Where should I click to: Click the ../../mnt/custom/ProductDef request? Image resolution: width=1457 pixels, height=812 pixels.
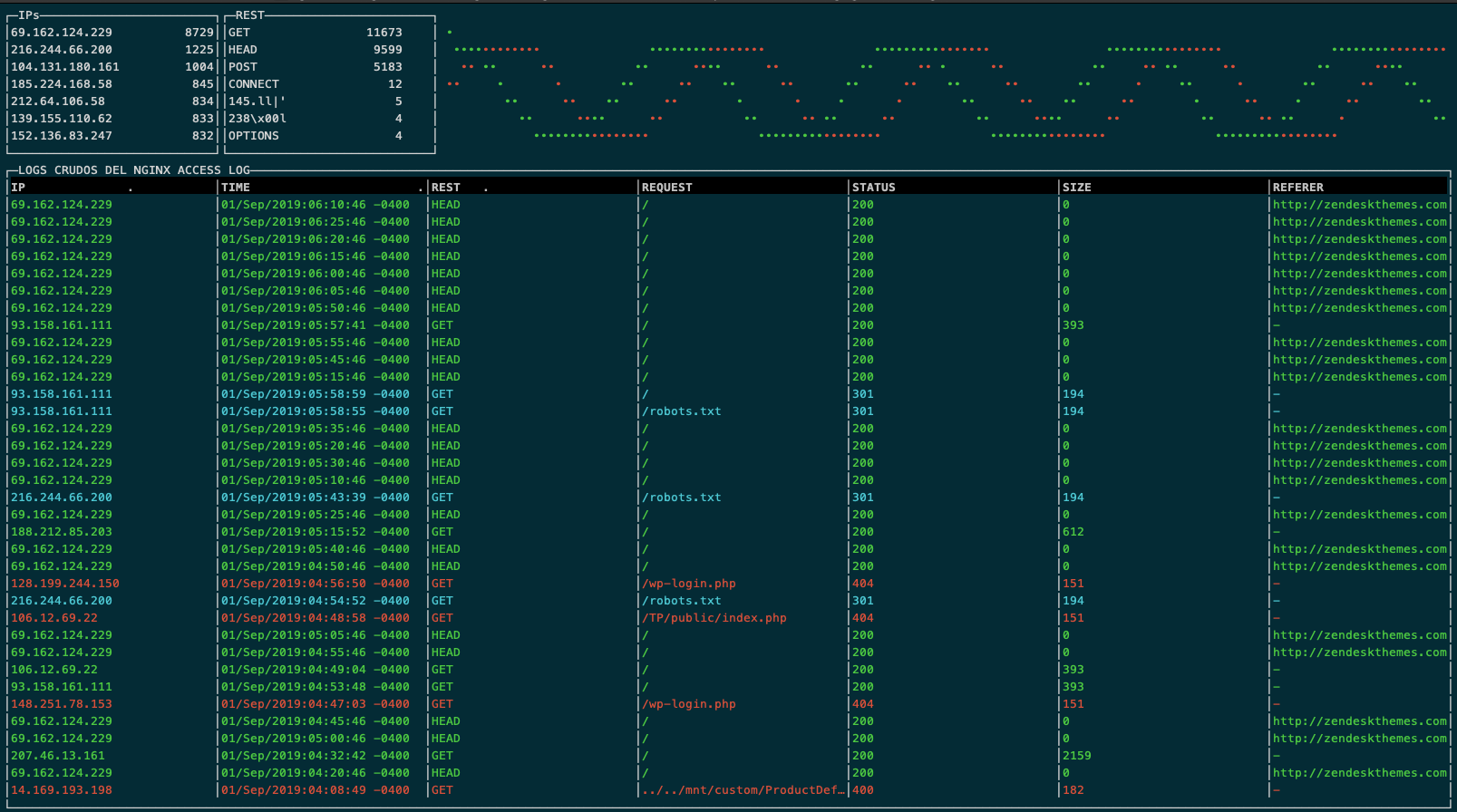pos(743,789)
